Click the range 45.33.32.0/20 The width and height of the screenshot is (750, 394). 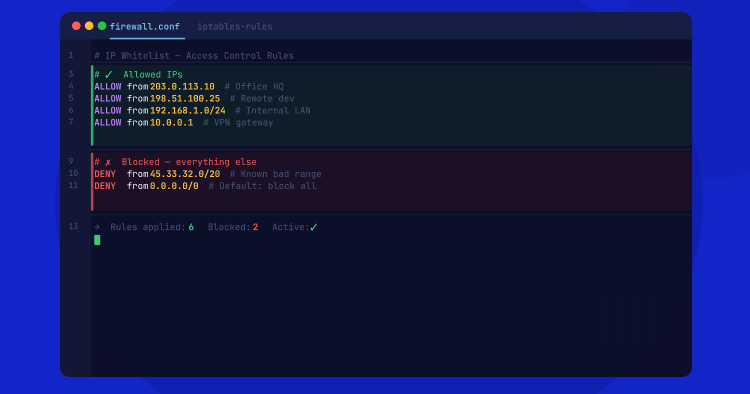coord(185,174)
